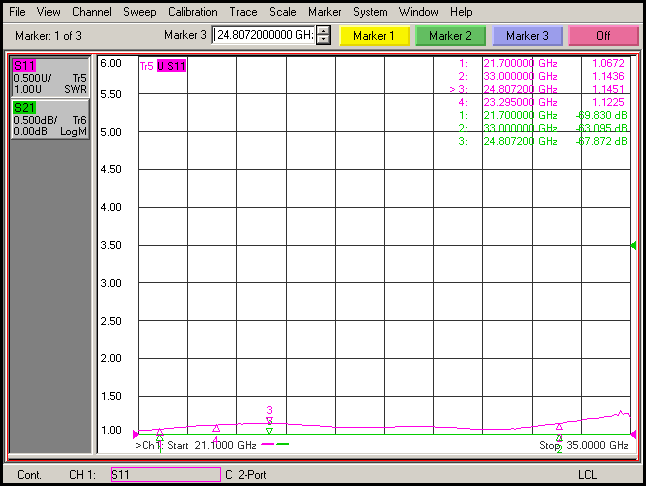Click the Marker 3 frequency input field
The width and height of the screenshot is (646, 486).
[263, 36]
